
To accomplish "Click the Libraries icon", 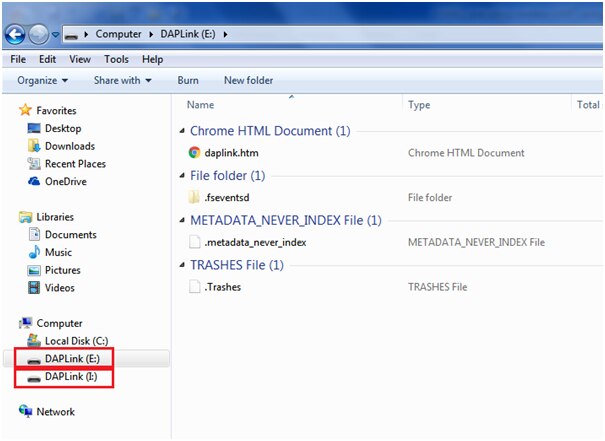I will pyautogui.click(x=25, y=217).
